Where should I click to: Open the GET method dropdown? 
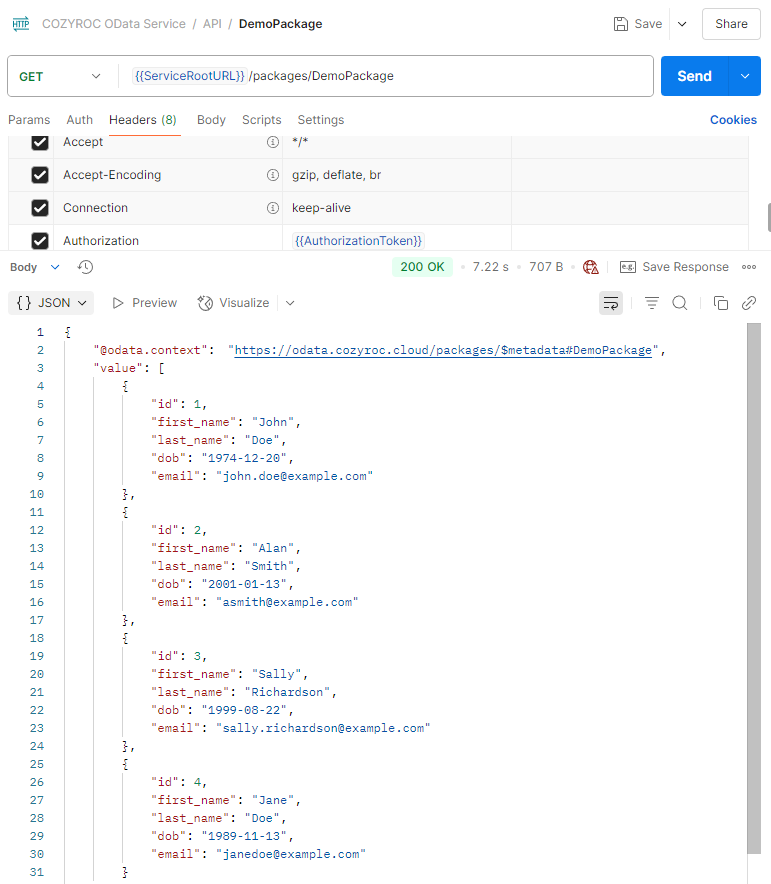[60, 76]
